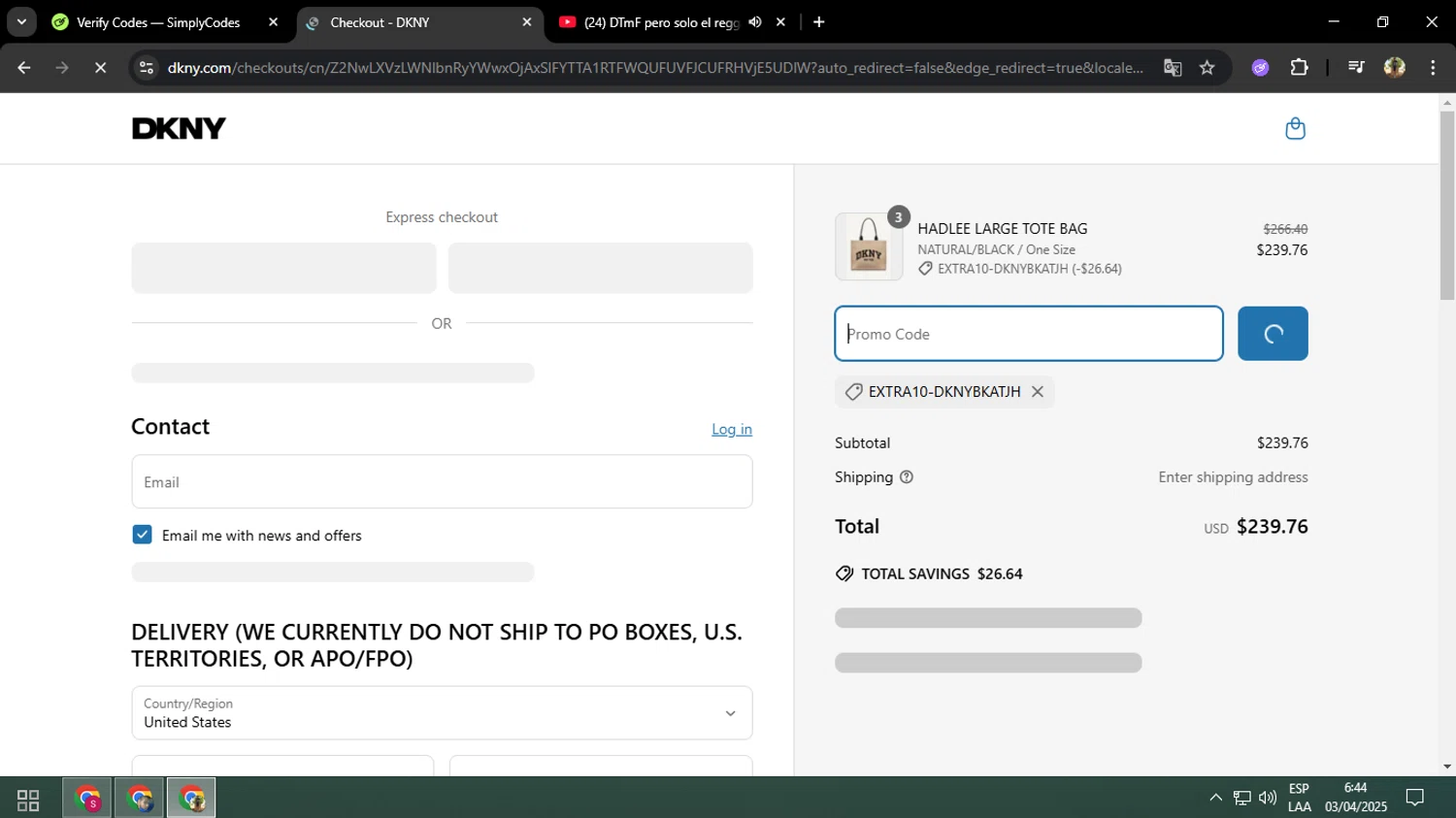The height and width of the screenshot is (818, 1456).
Task: Open a new browser tab
Action: click(819, 22)
